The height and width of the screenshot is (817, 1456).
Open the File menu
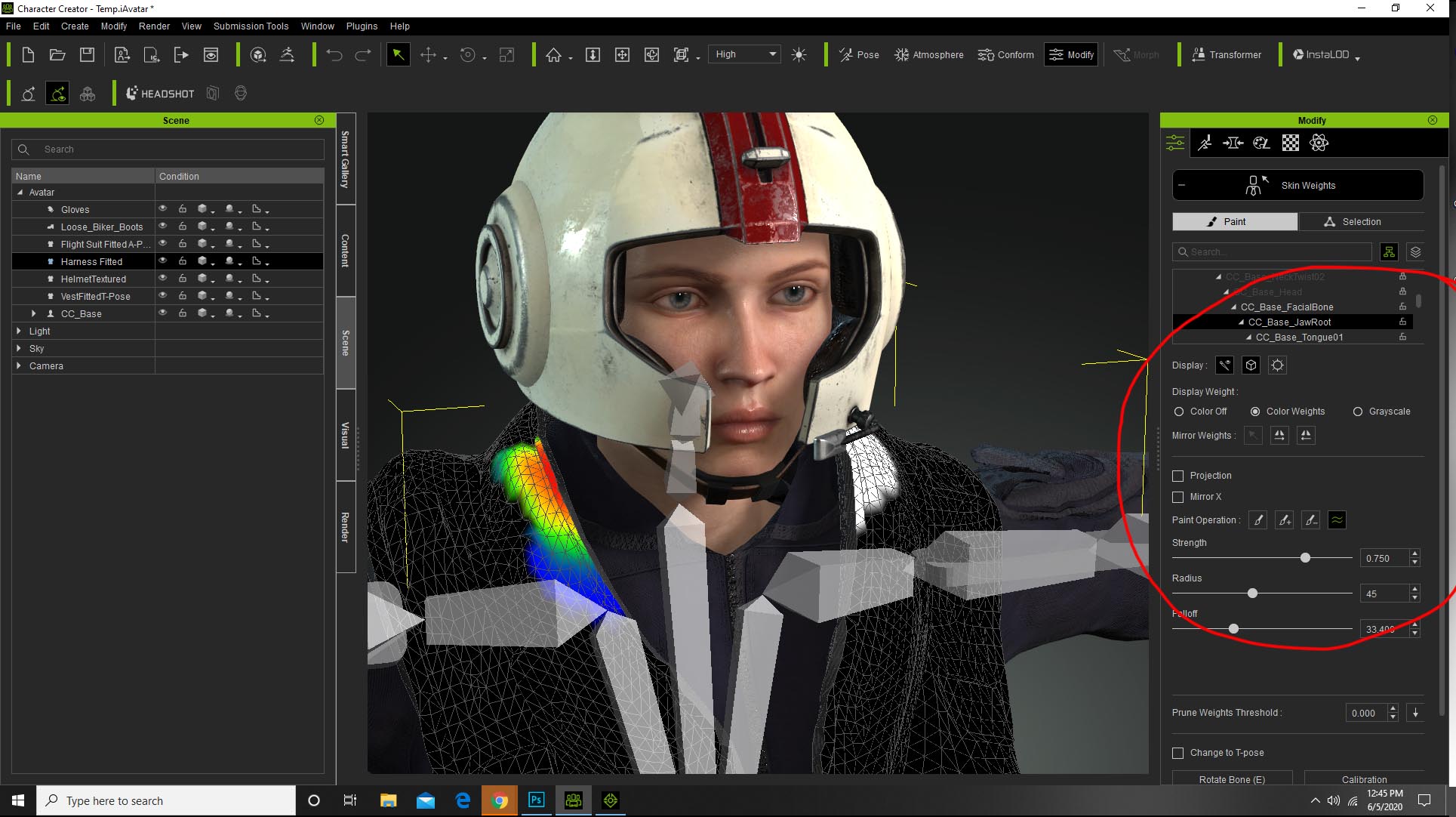14,26
